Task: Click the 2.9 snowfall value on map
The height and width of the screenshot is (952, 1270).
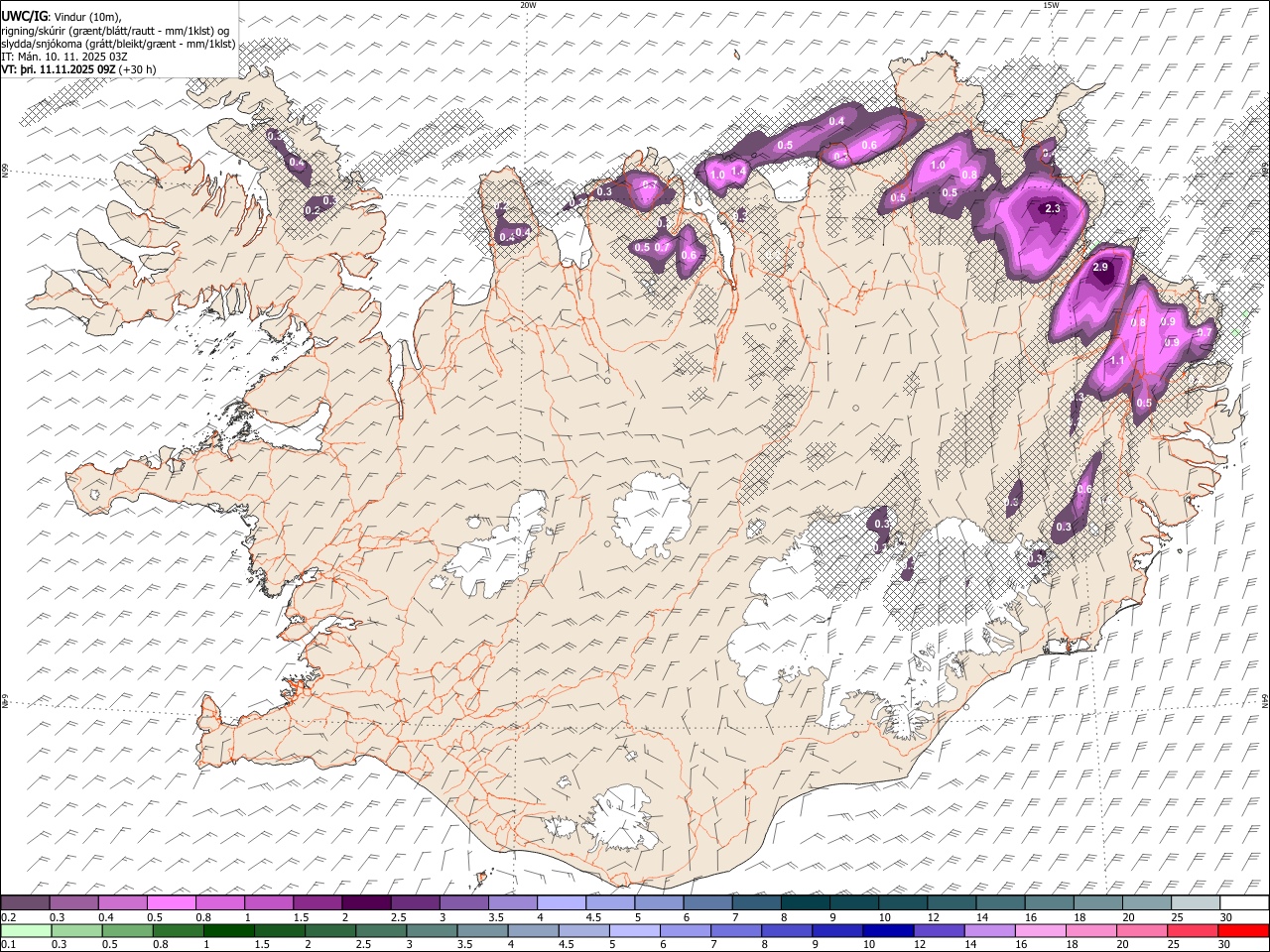Action: [x=1099, y=268]
